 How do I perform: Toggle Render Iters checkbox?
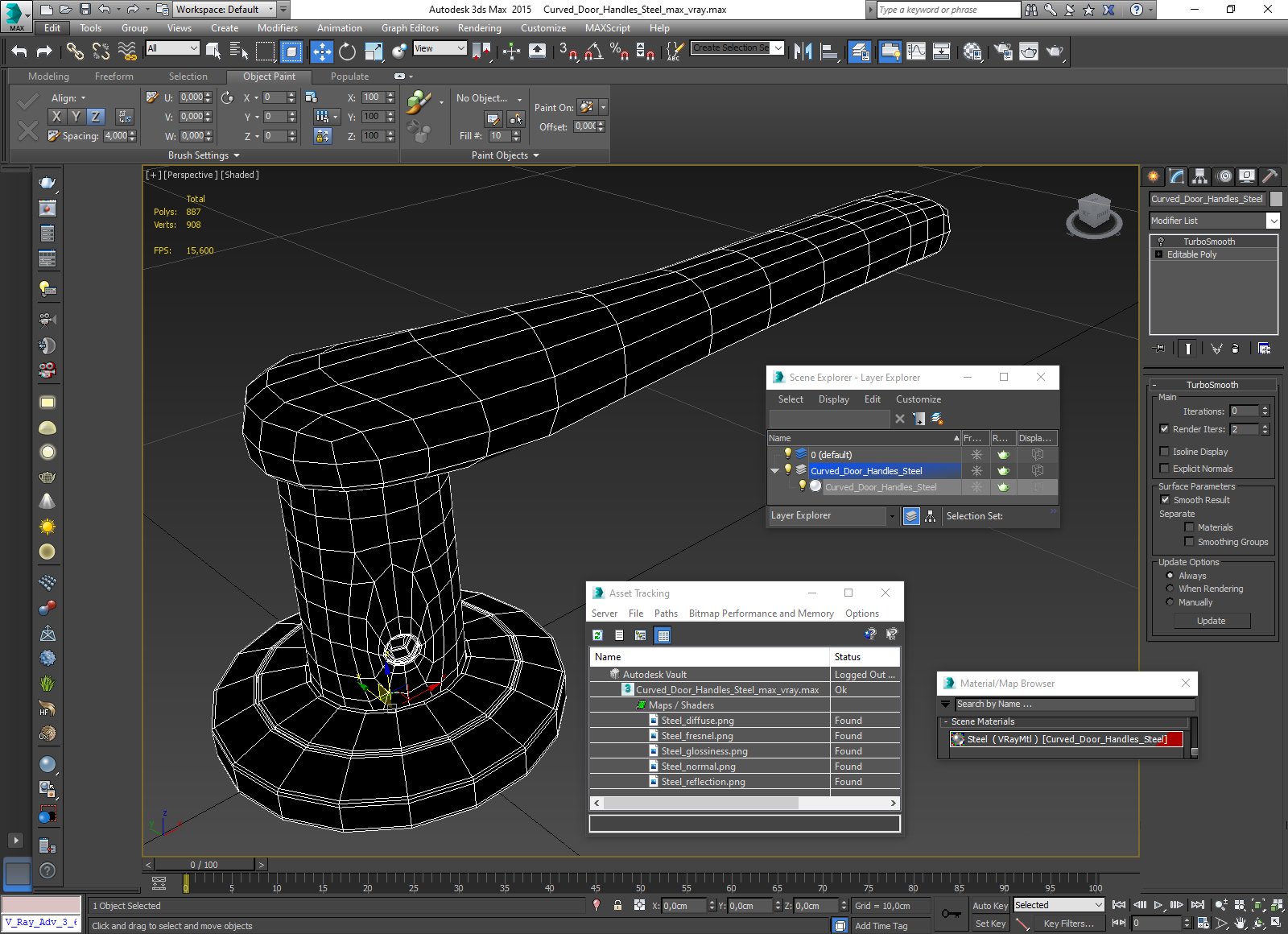click(x=1164, y=429)
